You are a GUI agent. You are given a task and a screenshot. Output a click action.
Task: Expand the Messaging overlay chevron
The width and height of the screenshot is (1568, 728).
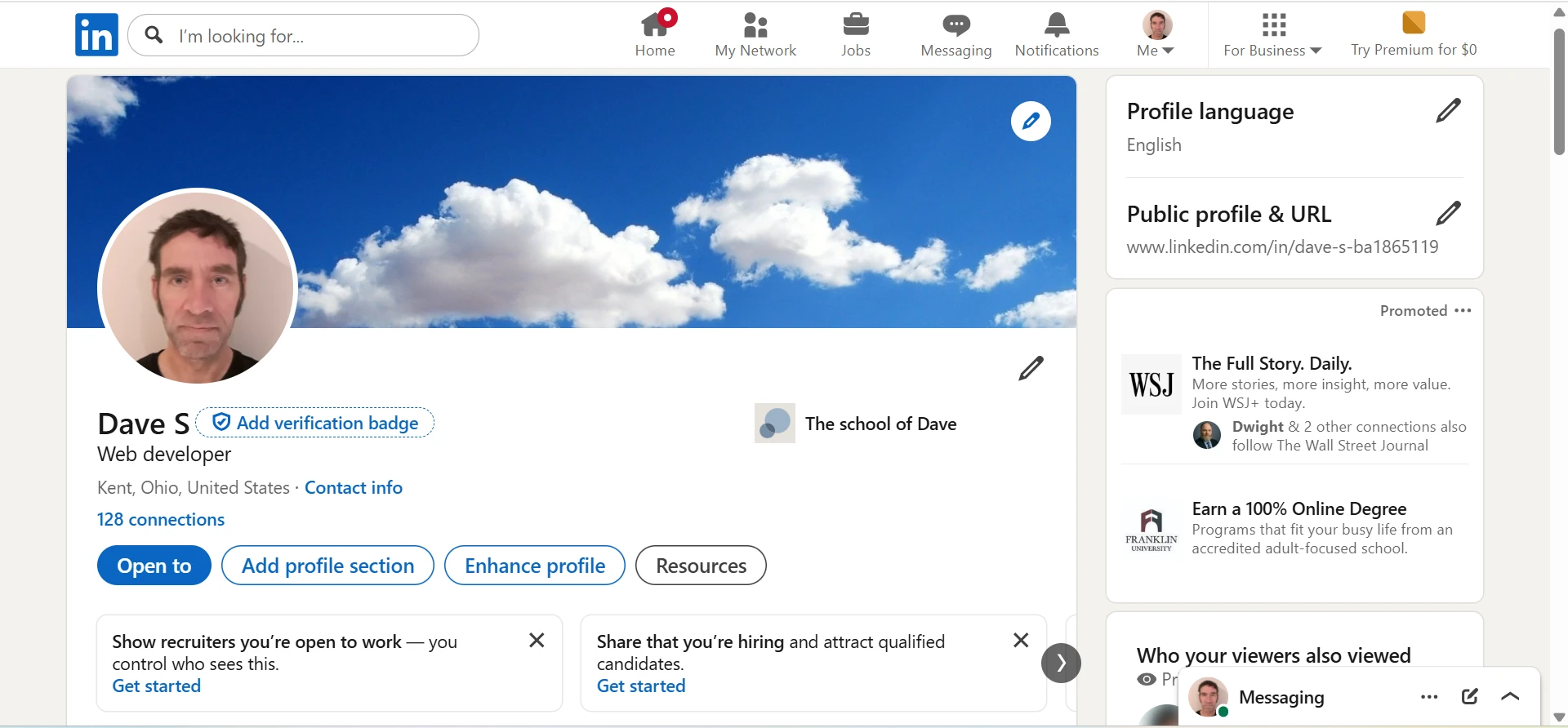click(1510, 696)
